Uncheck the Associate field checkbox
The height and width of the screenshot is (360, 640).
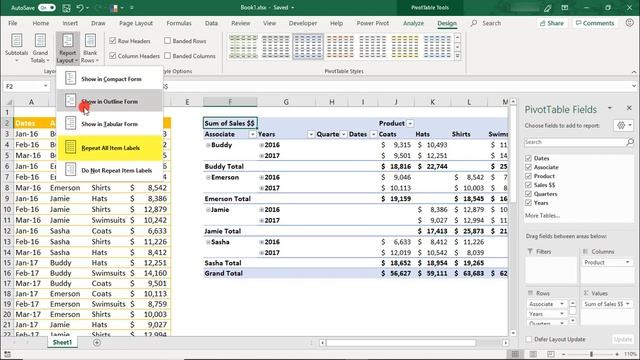(x=529, y=167)
